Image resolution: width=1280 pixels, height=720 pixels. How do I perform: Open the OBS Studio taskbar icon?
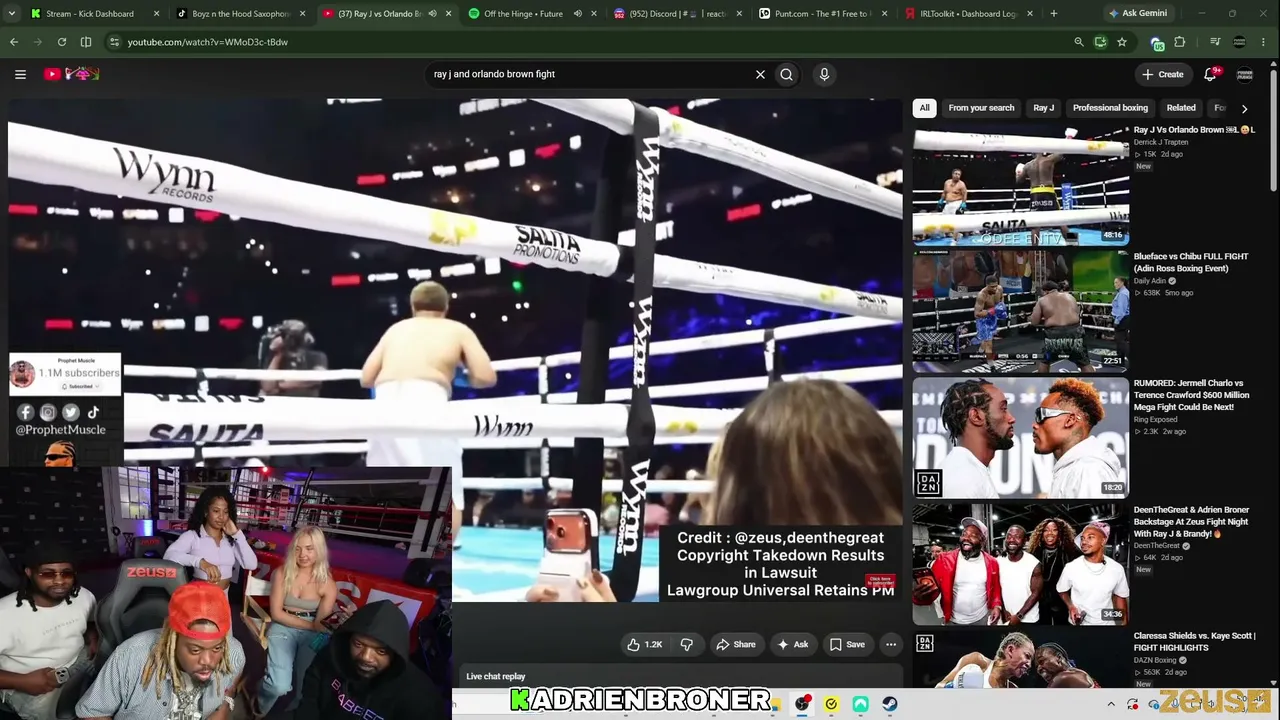click(802, 704)
